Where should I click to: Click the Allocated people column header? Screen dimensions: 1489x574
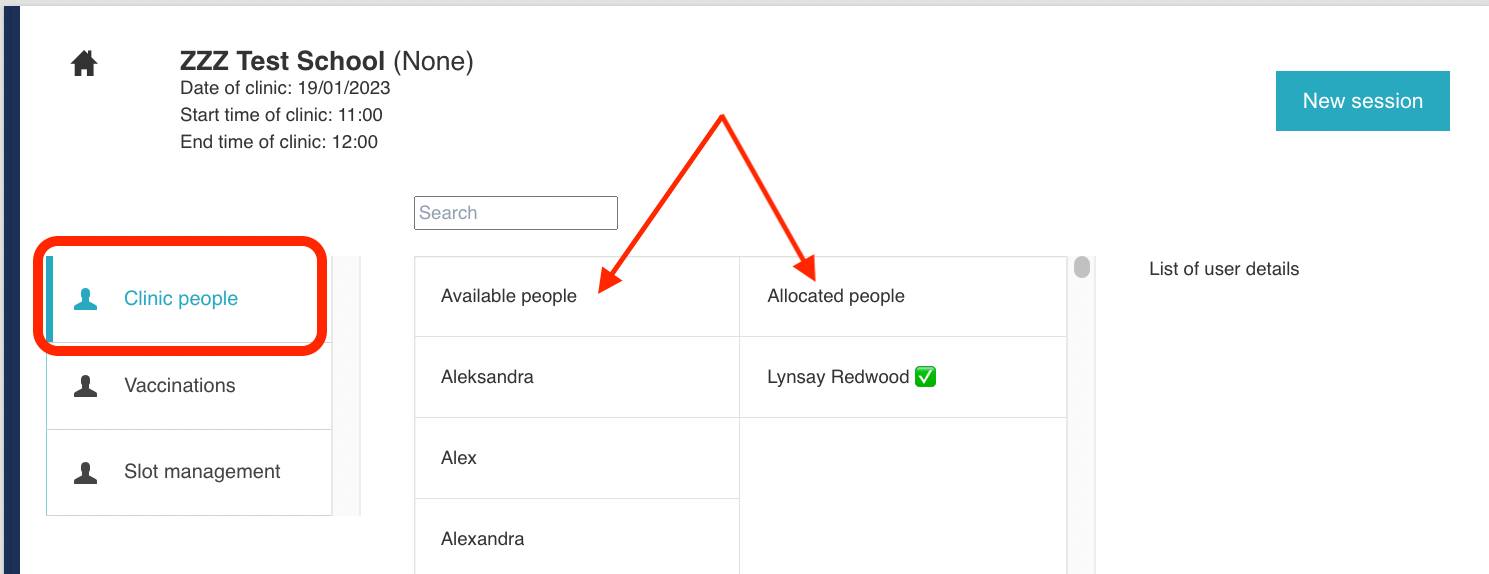coord(836,296)
